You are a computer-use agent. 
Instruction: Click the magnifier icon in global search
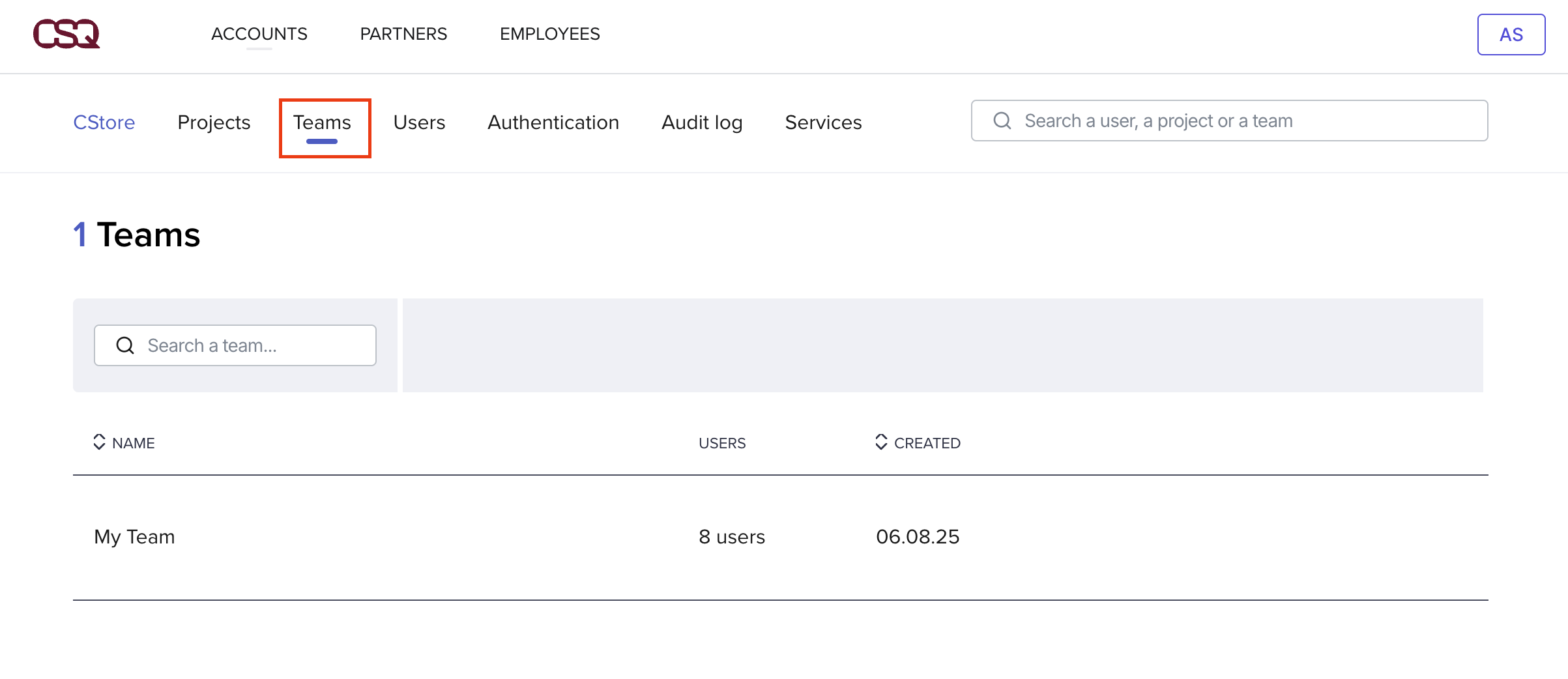(x=1002, y=121)
